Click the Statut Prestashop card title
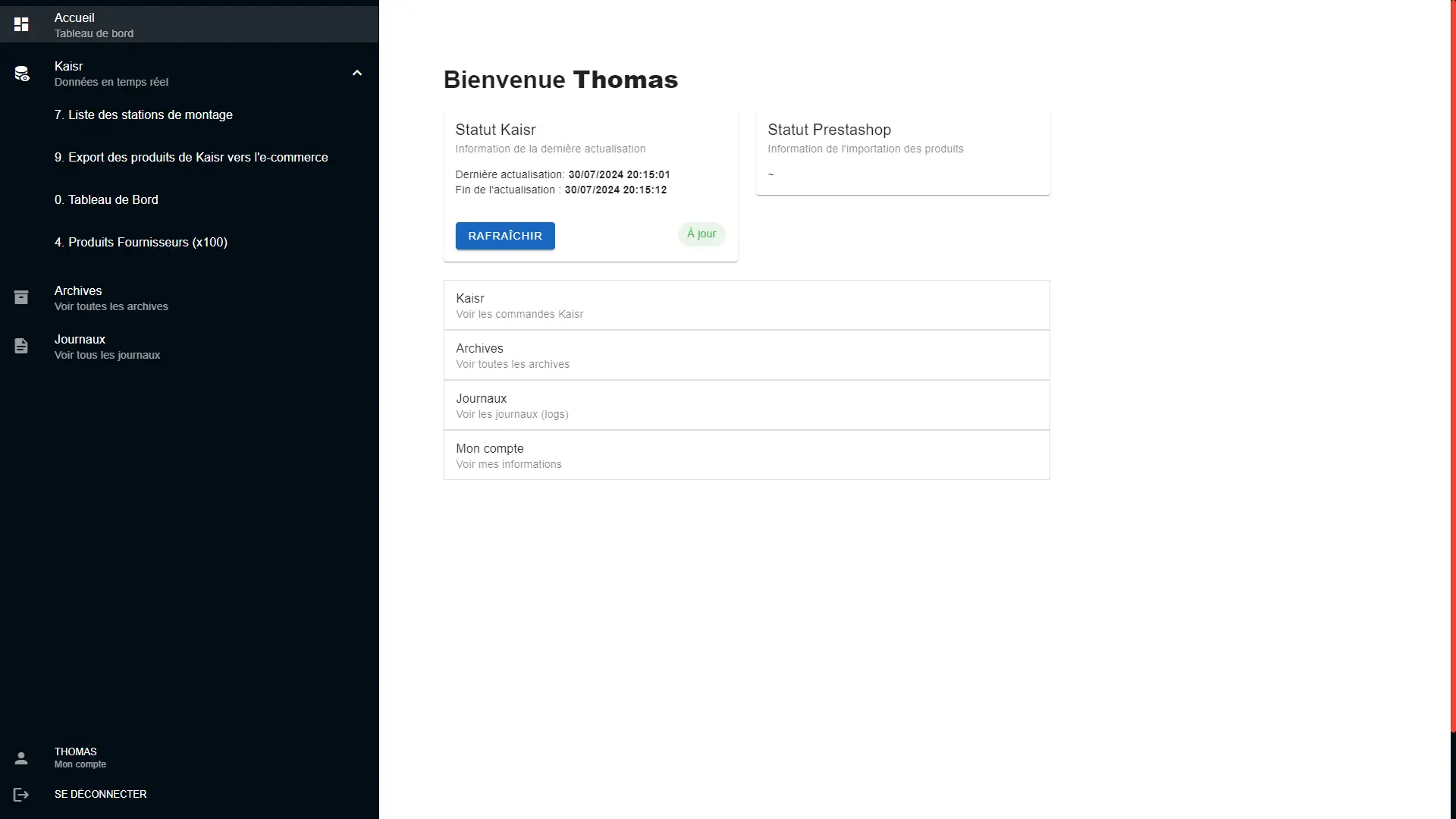 coord(829,130)
